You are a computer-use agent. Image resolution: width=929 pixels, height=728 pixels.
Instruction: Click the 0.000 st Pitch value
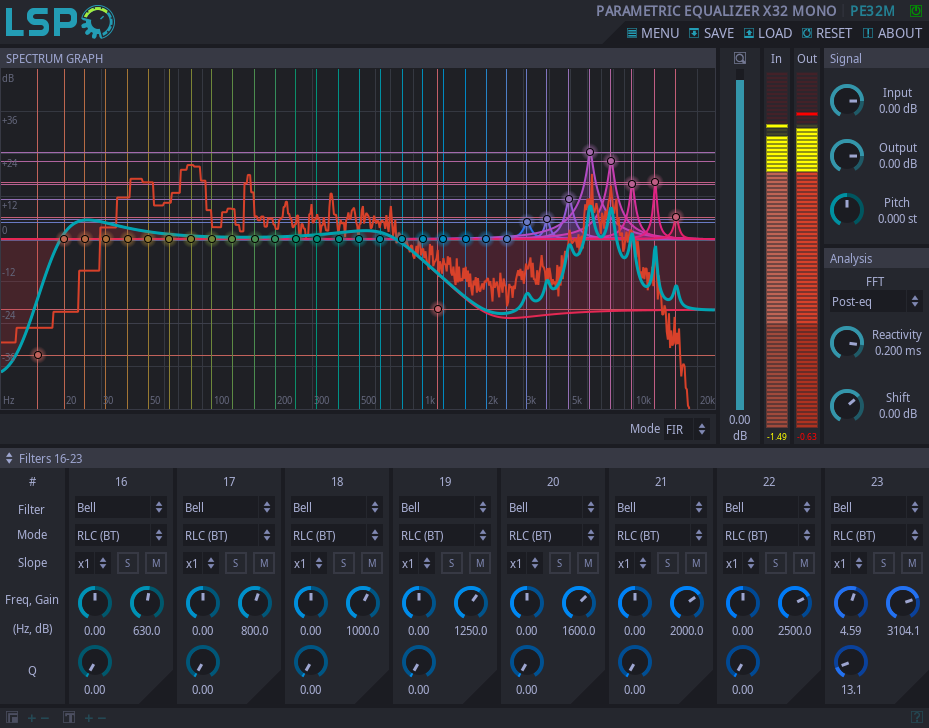point(898,219)
